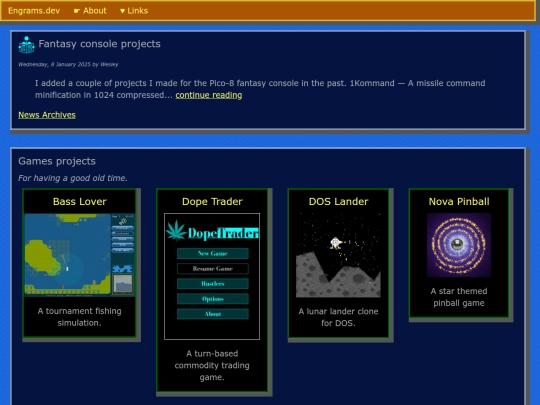Open the DOS Lander game screenshot
This screenshot has height=405, width=540.
pos(339,255)
